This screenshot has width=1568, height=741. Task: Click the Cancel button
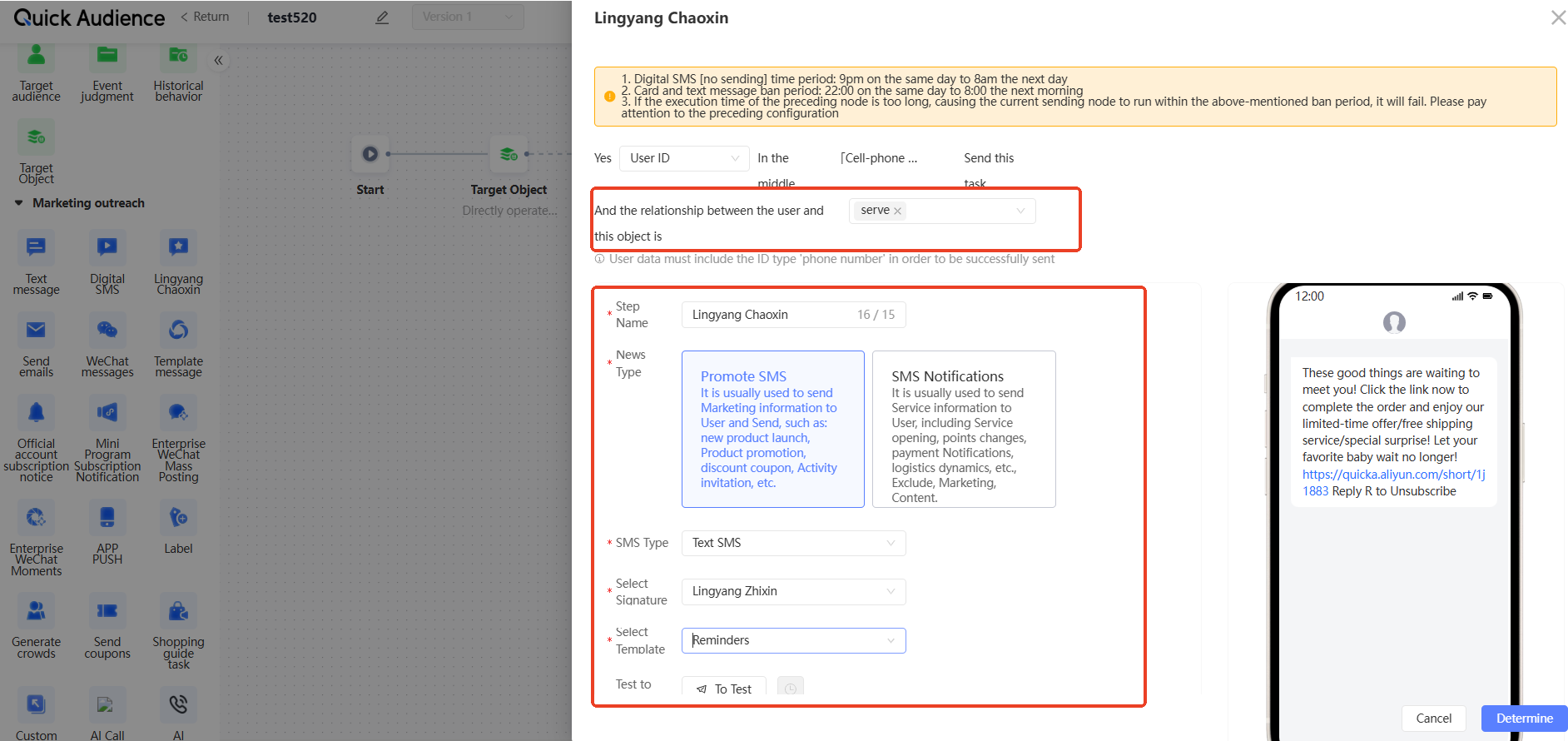pyautogui.click(x=1433, y=719)
